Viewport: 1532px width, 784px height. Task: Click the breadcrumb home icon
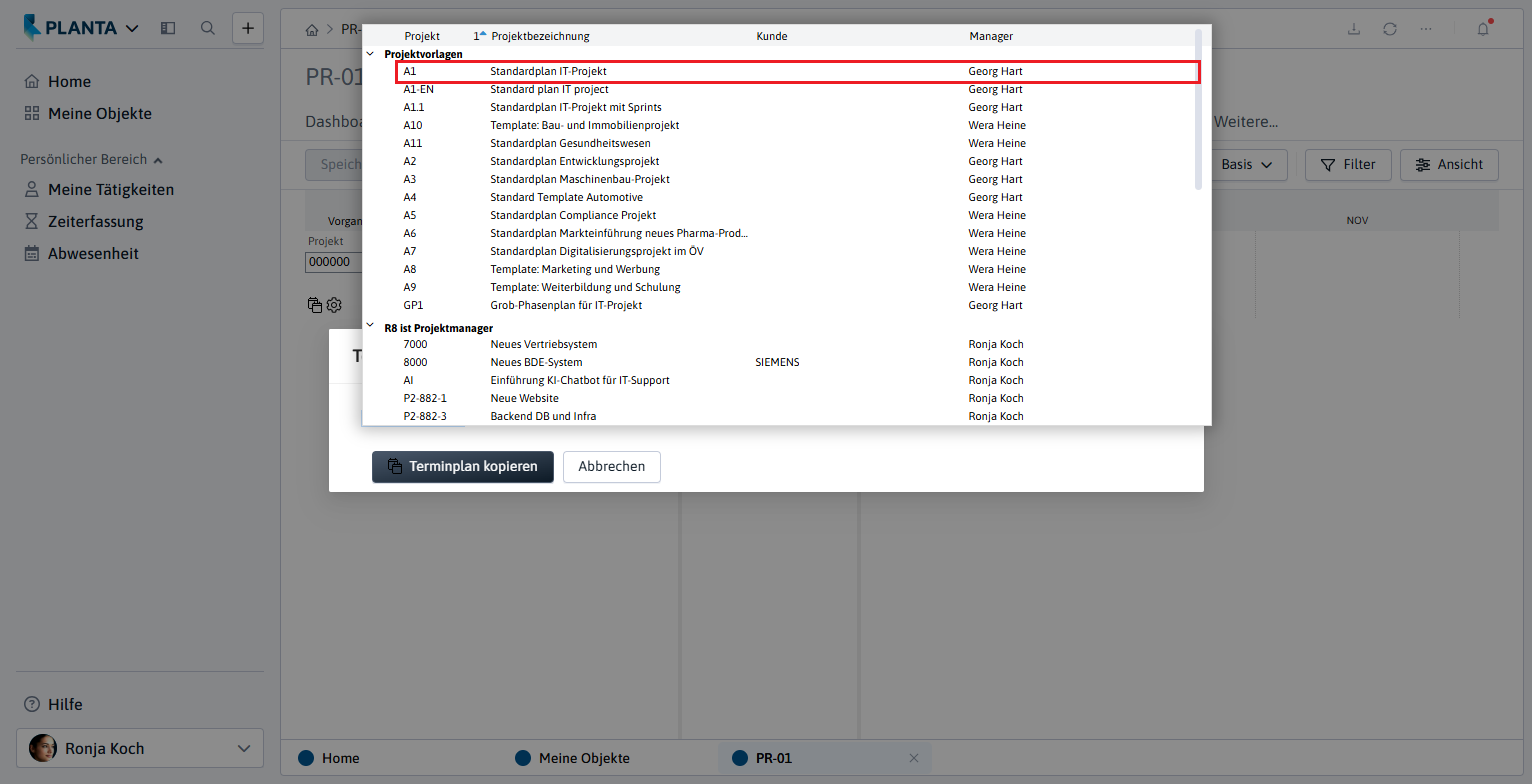[x=313, y=30]
